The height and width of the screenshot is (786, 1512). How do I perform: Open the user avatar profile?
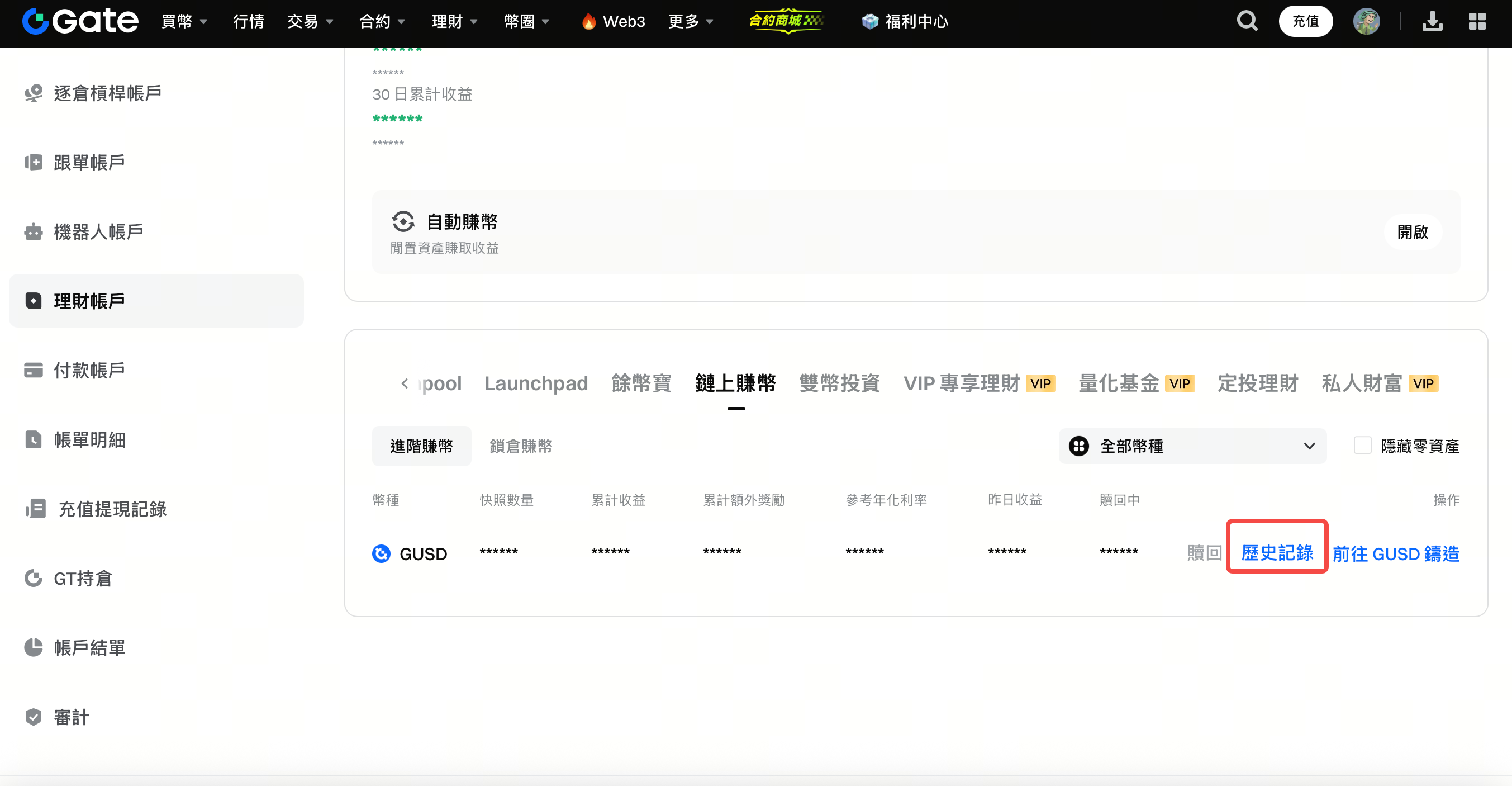coord(1366,21)
